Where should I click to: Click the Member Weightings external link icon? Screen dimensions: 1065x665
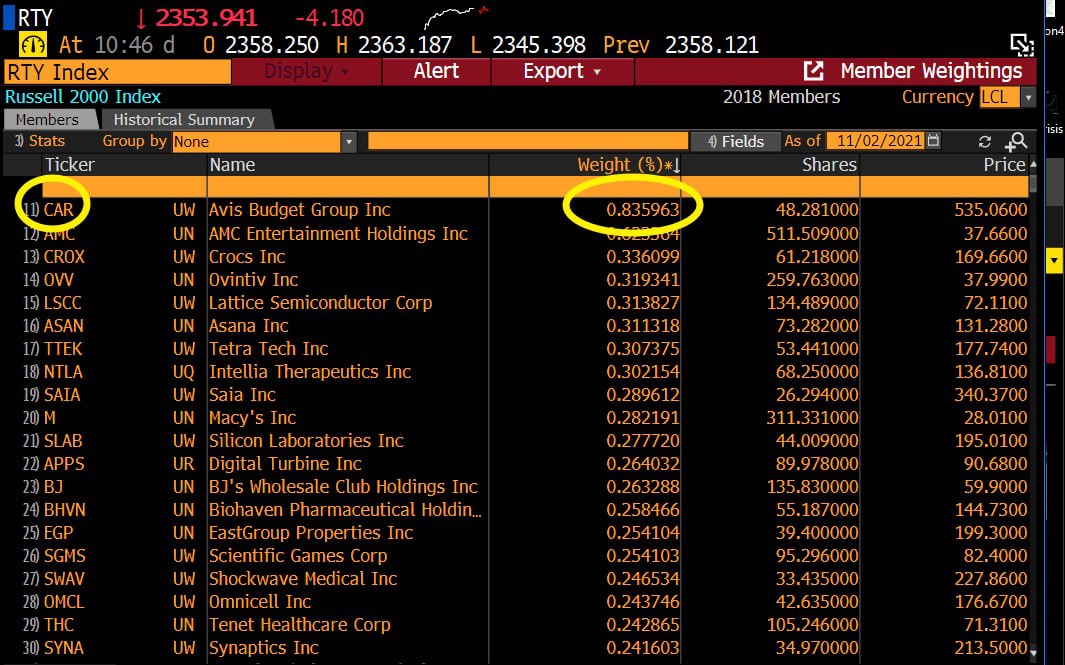(814, 71)
